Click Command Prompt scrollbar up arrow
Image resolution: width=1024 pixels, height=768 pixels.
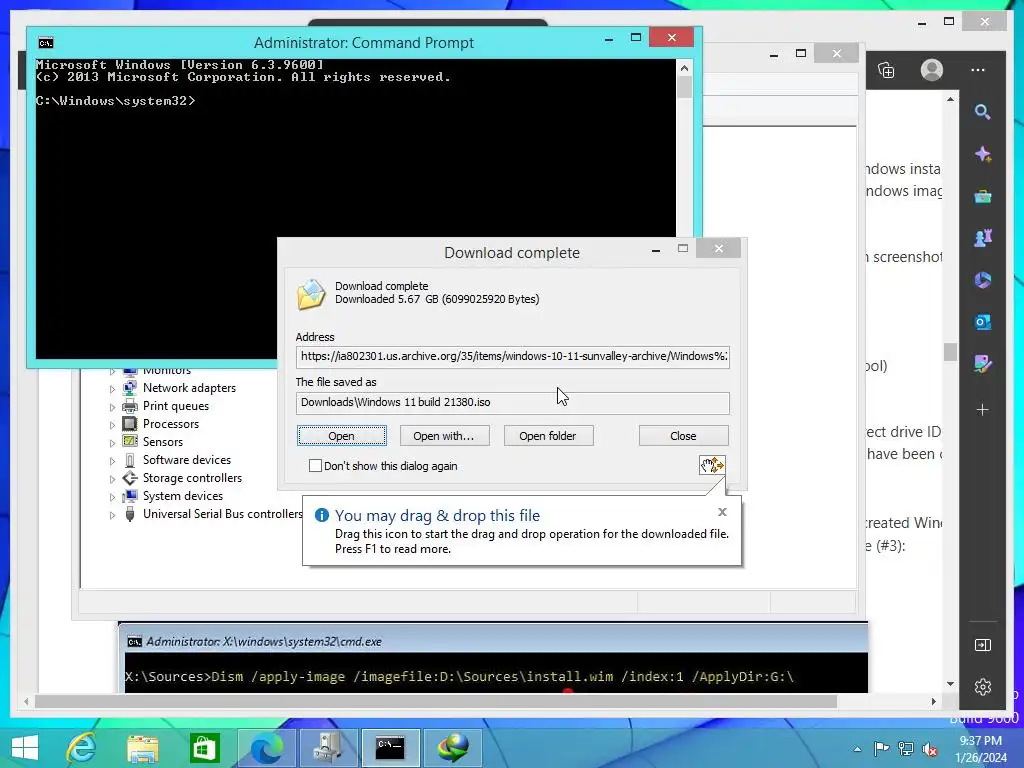684,68
